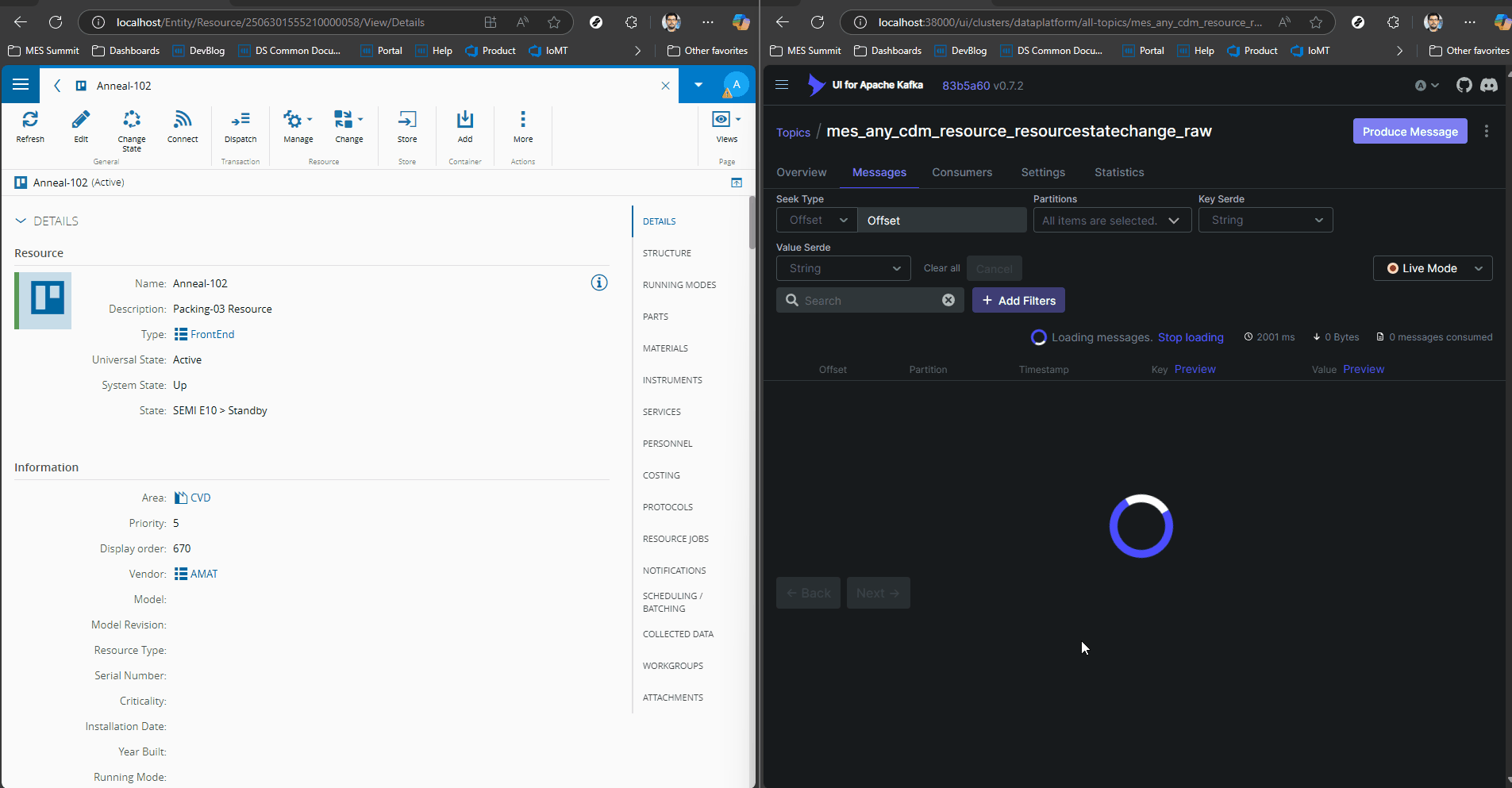Click the Connect icon
Viewport: 1512px width, 788px height.
[x=183, y=120]
